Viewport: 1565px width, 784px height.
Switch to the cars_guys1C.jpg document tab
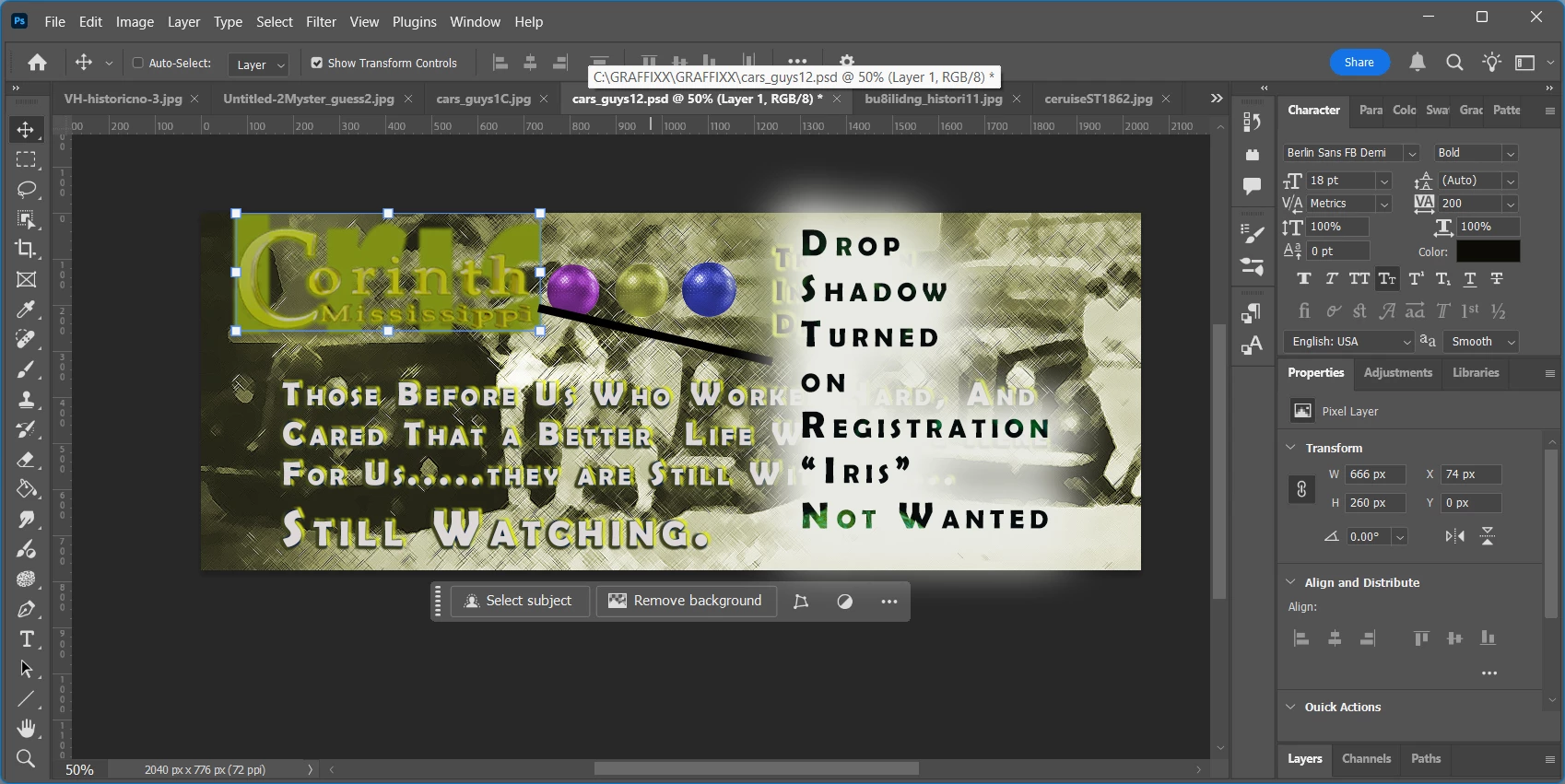(483, 99)
